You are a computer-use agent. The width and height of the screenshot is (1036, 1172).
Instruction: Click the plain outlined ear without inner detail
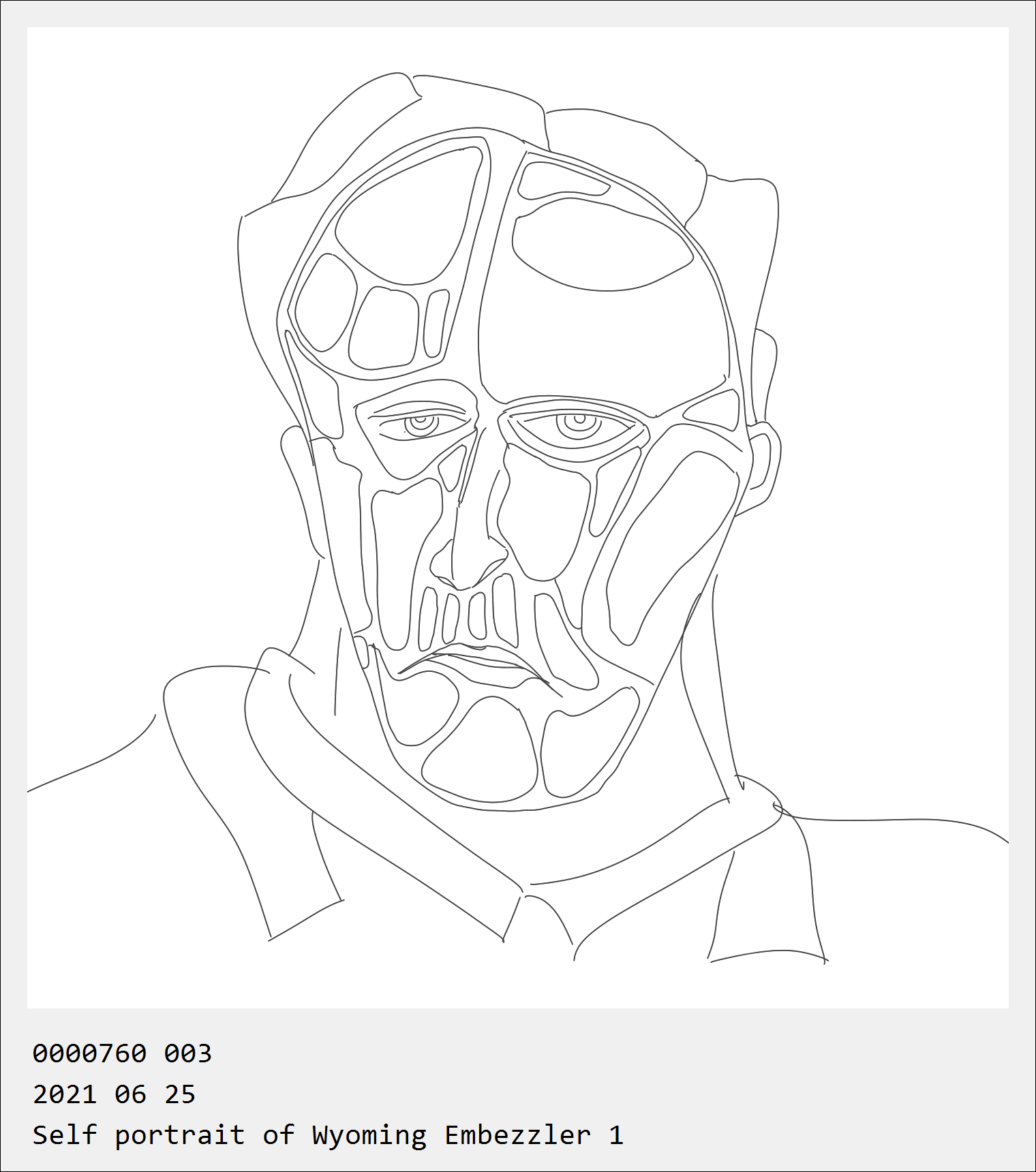pyautogui.click(x=302, y=489)
